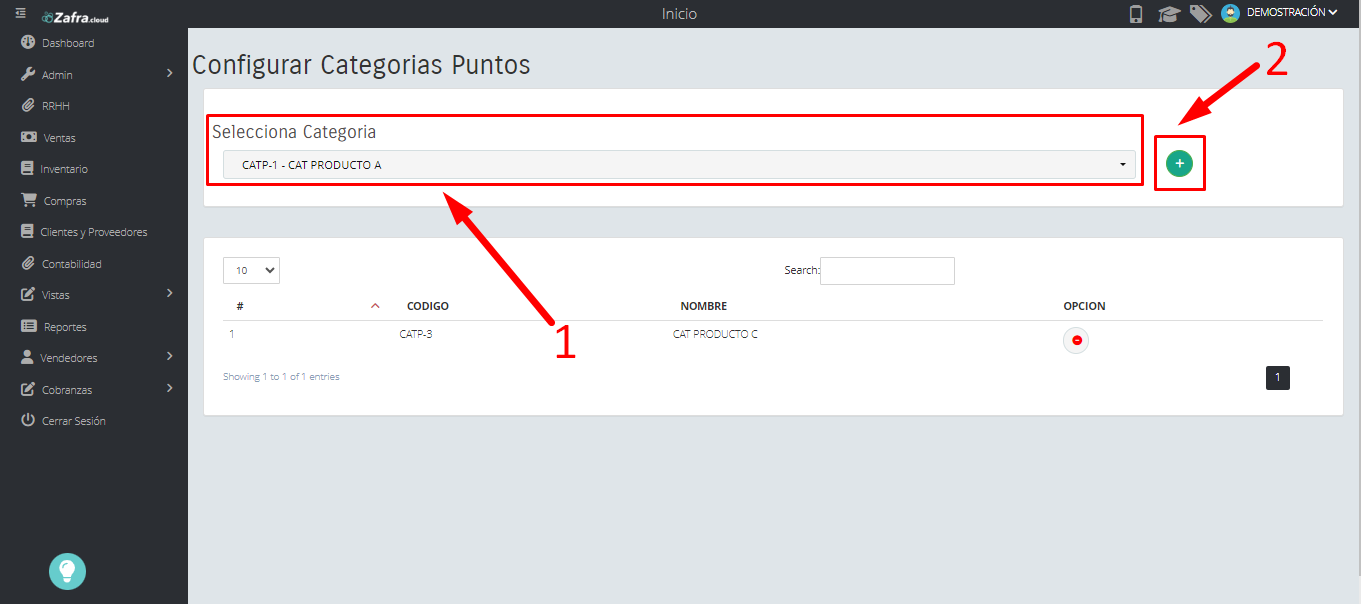
Task: Click the Clientes y Proveedores book icon
Action: pos(28,232)
